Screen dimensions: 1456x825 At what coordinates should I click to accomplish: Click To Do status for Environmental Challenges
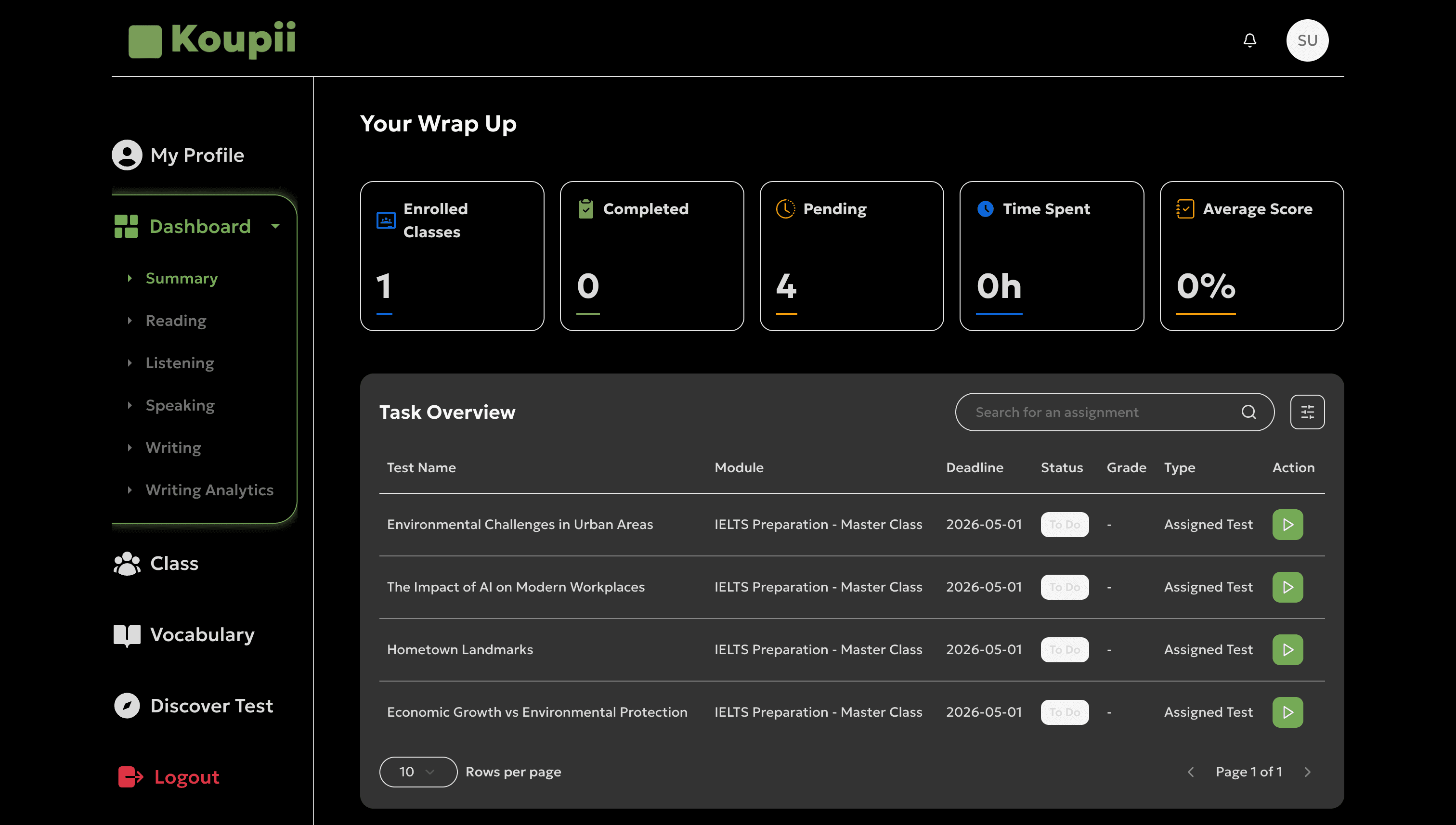(1065, 525)
